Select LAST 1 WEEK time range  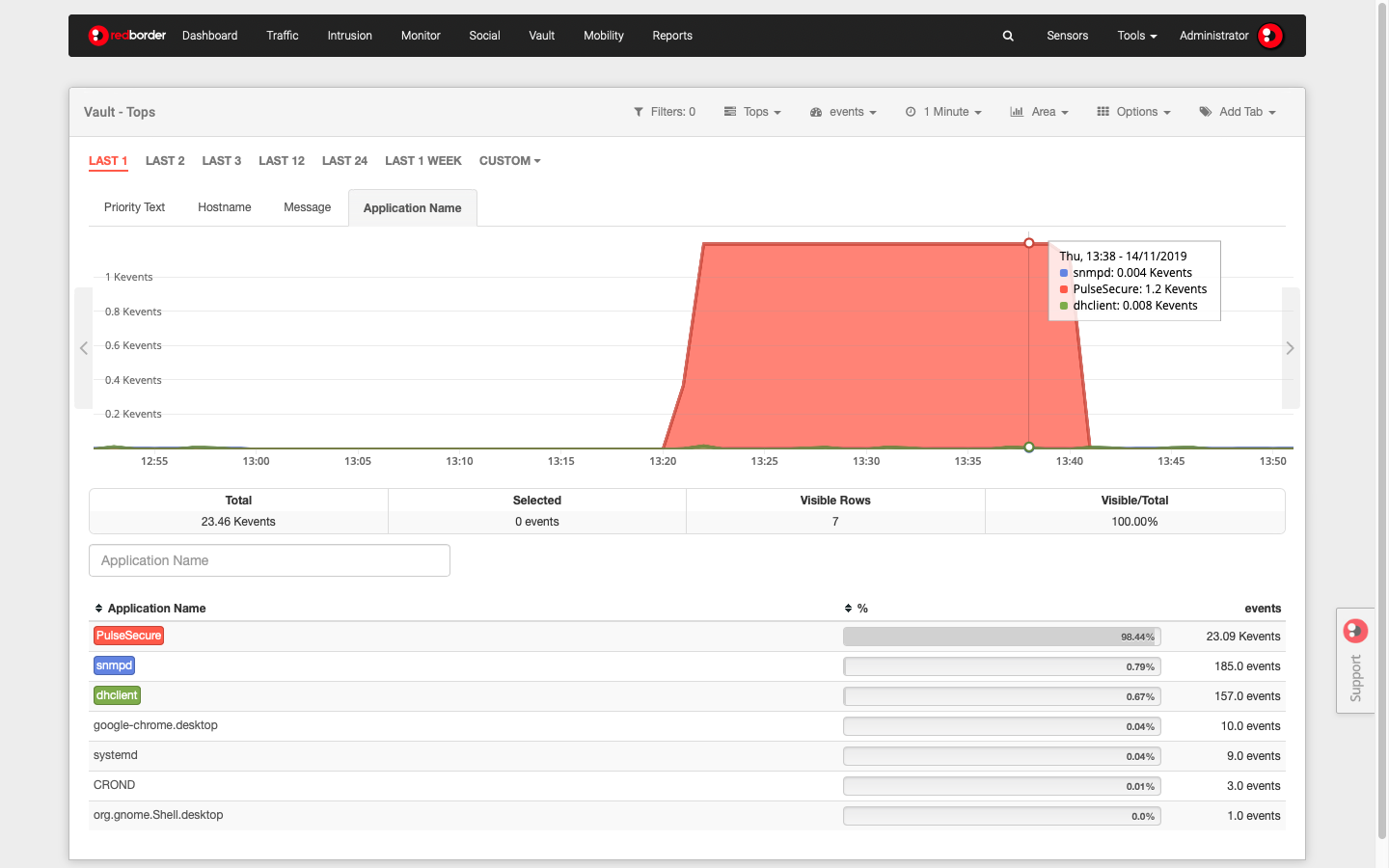(423, 161)
